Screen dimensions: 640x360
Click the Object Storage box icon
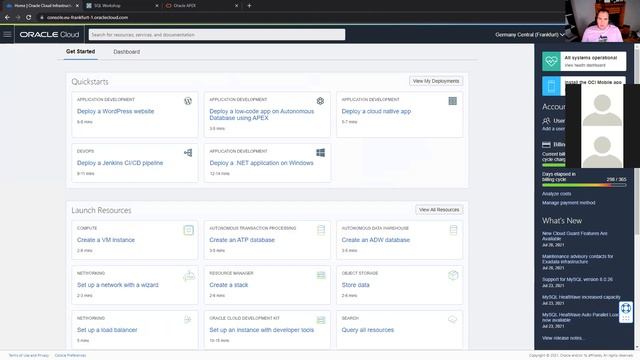point(453,276)
